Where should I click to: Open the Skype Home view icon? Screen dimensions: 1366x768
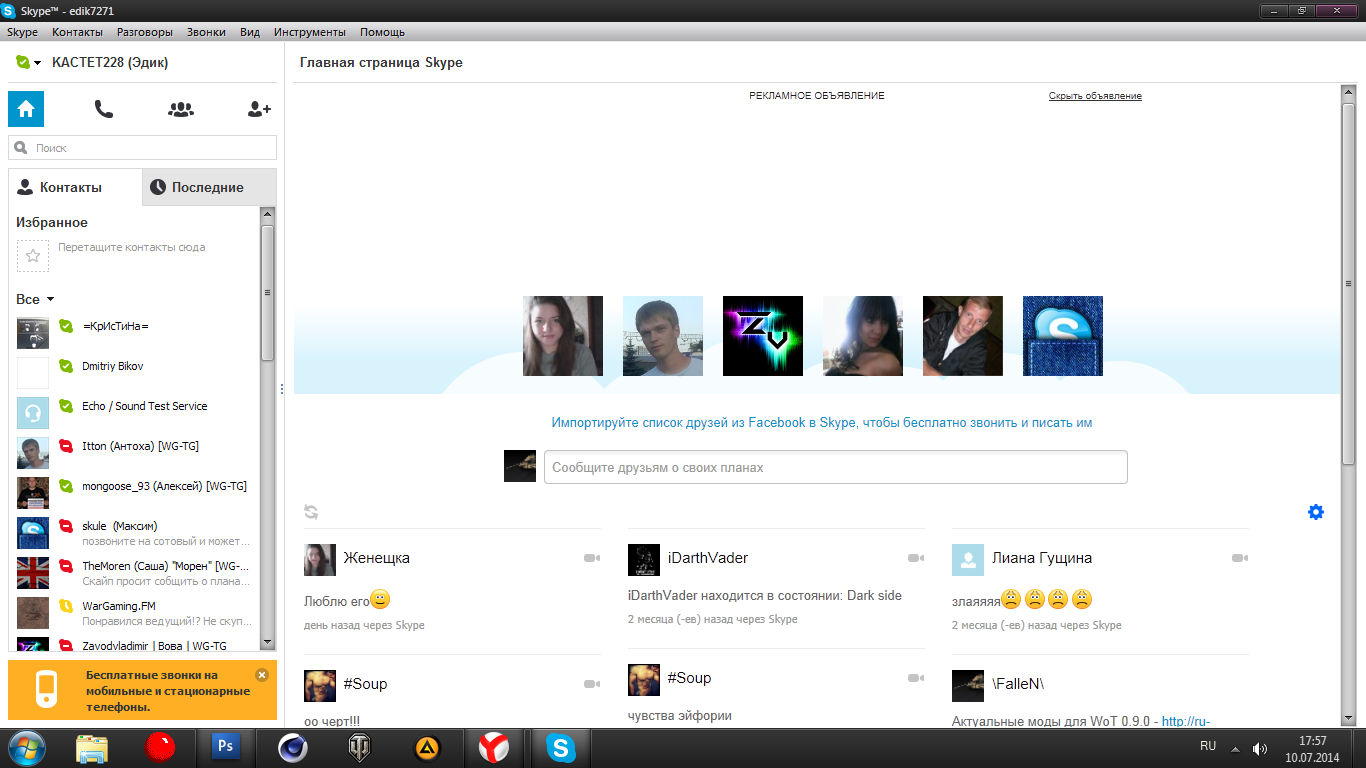tap(26, 109)
